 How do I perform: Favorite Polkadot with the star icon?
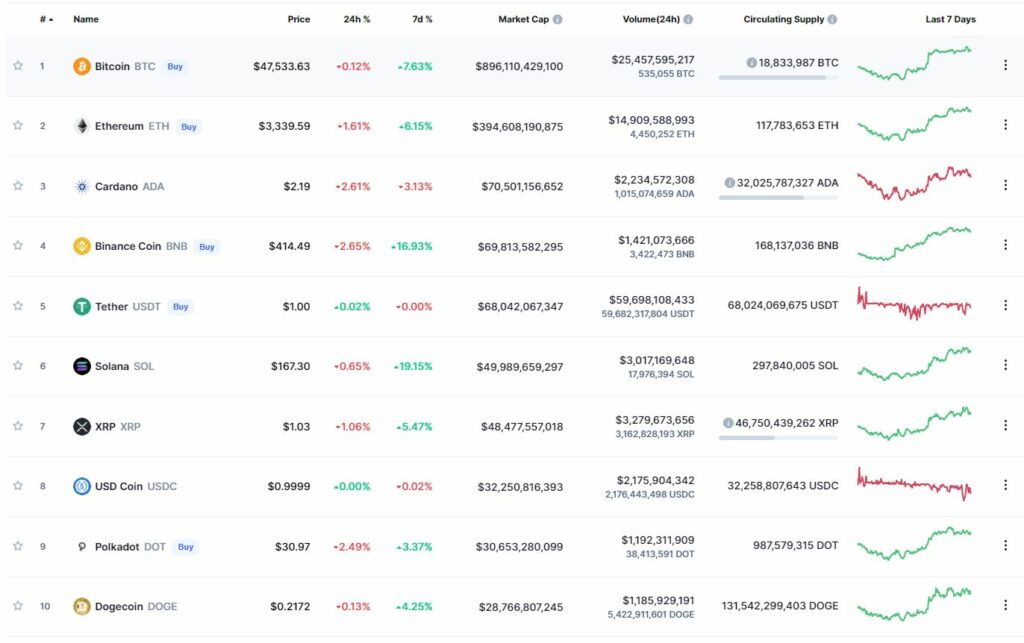click(x=18, y=546)
